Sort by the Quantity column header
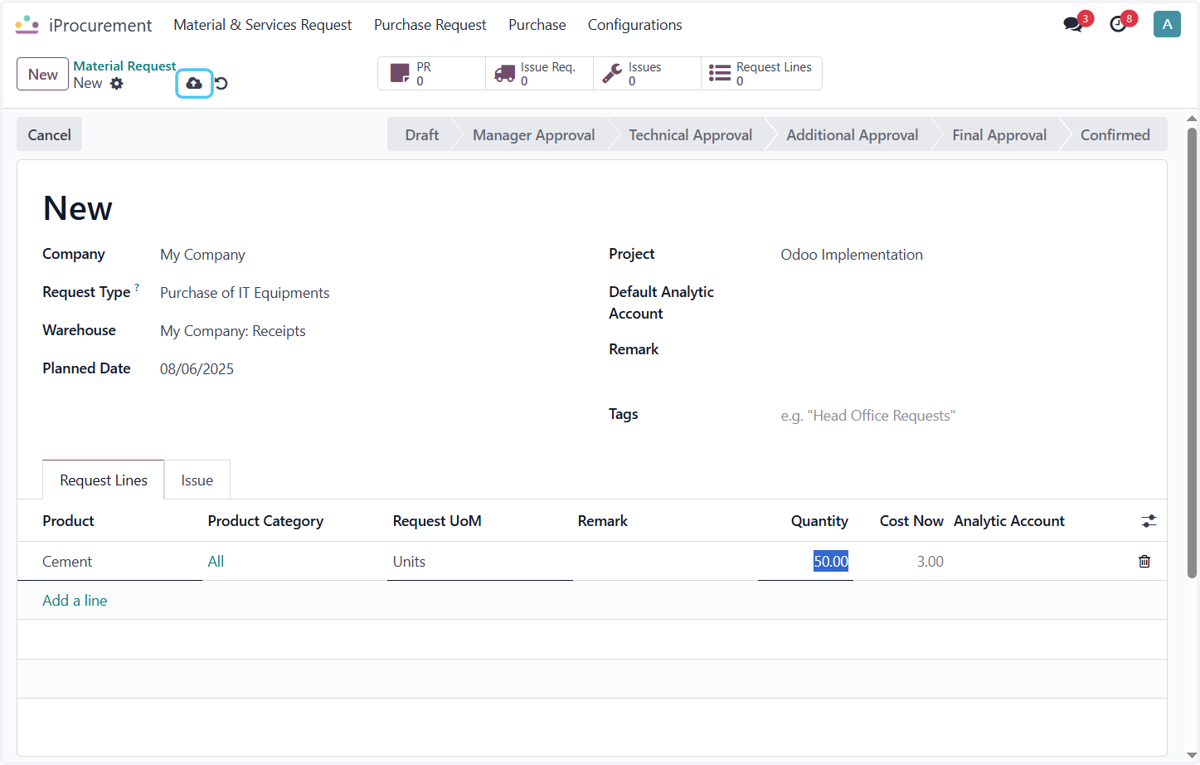 pos(819,521)
